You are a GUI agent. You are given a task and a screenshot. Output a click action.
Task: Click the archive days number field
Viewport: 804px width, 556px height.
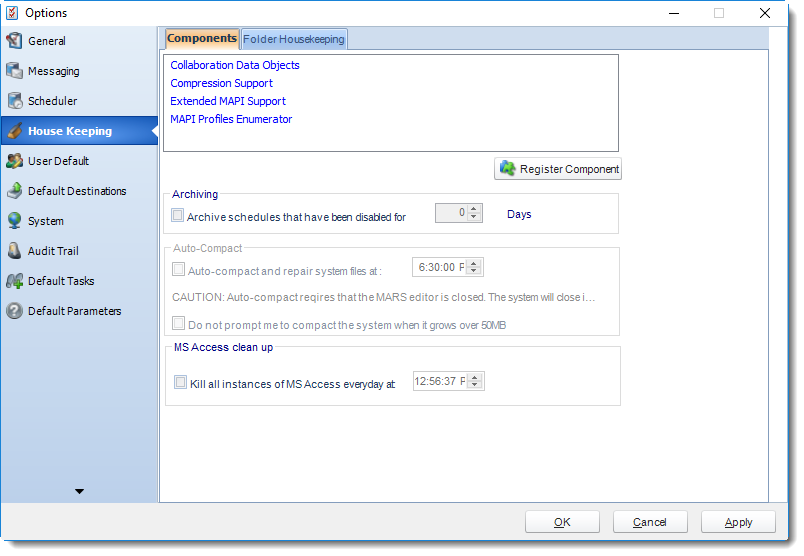point(451,213)
